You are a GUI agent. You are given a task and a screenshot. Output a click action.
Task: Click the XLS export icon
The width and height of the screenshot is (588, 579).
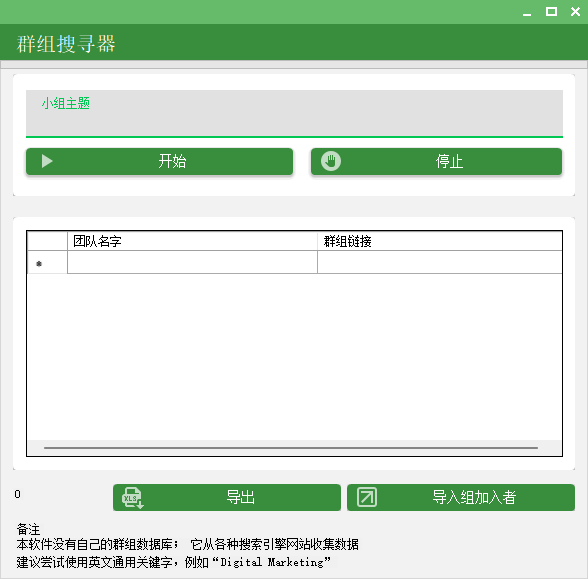click(132, 498)
